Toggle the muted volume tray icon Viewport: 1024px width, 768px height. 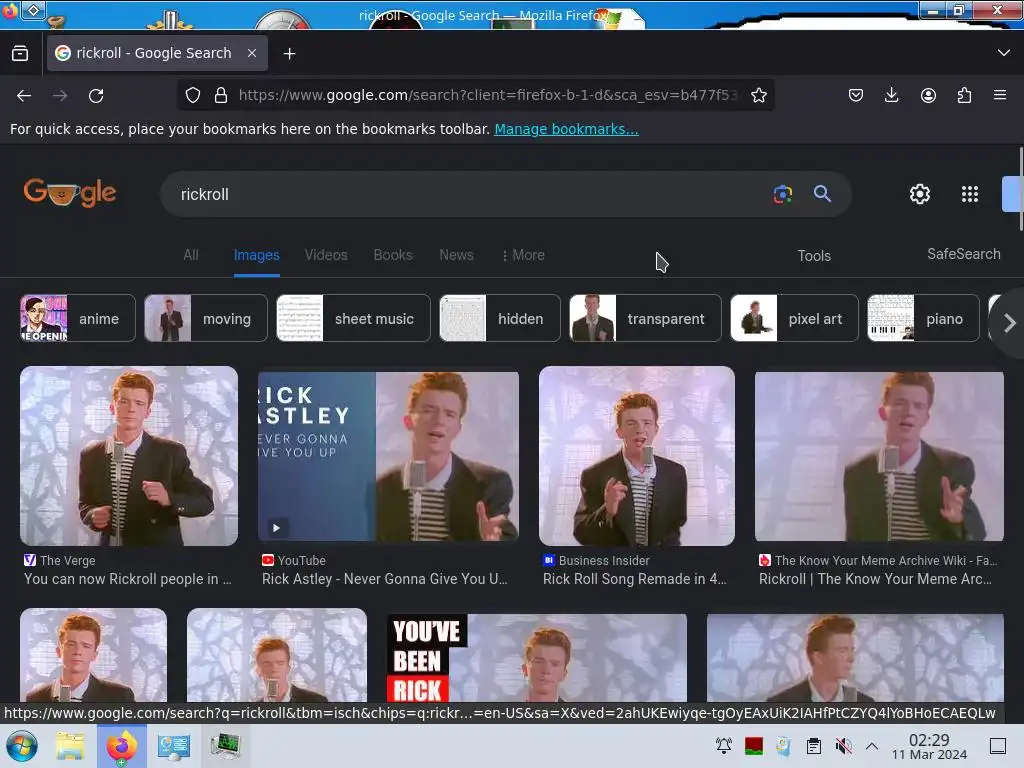tap(843, 746)
